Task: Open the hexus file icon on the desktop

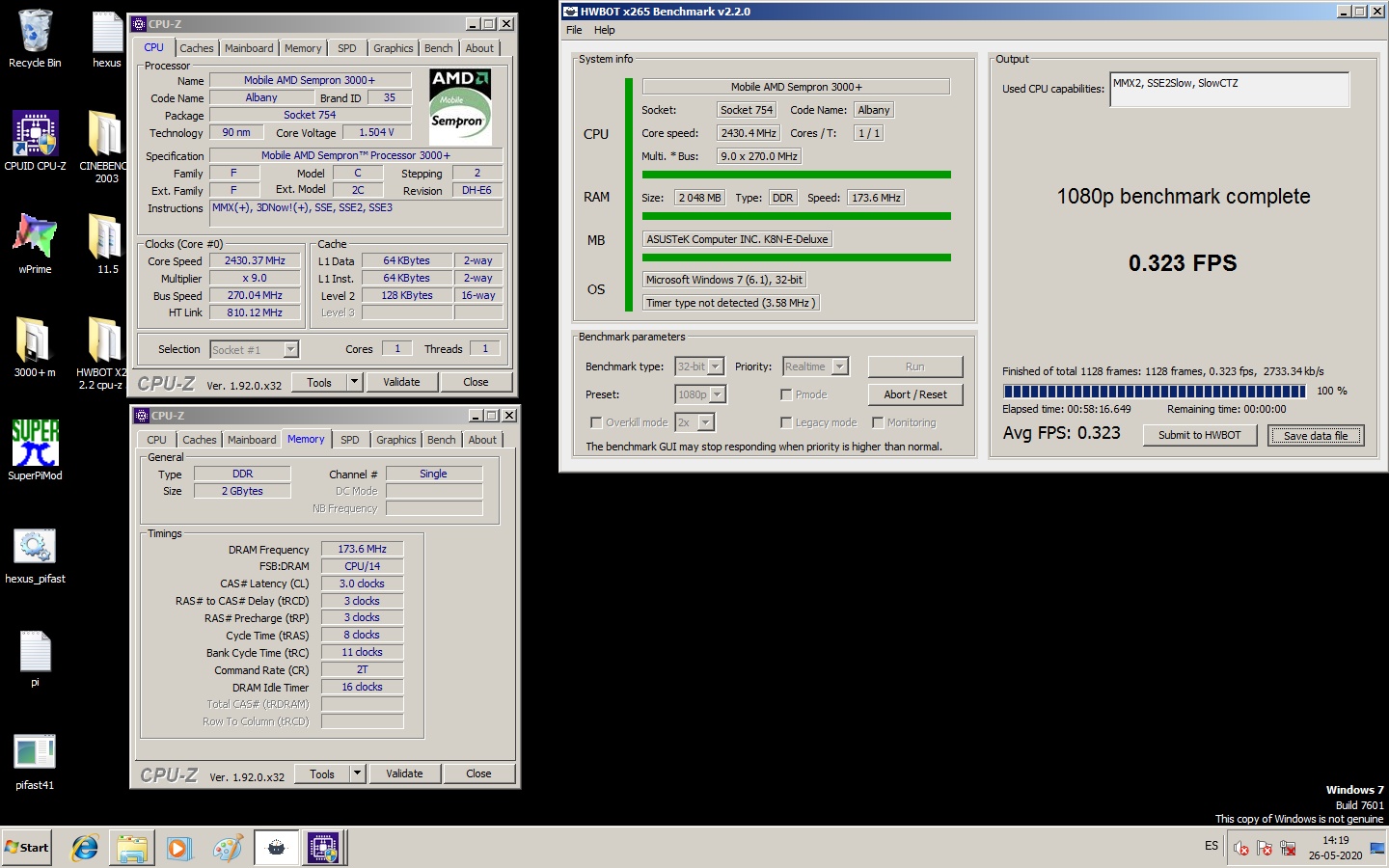Action: tap(106, 39)
